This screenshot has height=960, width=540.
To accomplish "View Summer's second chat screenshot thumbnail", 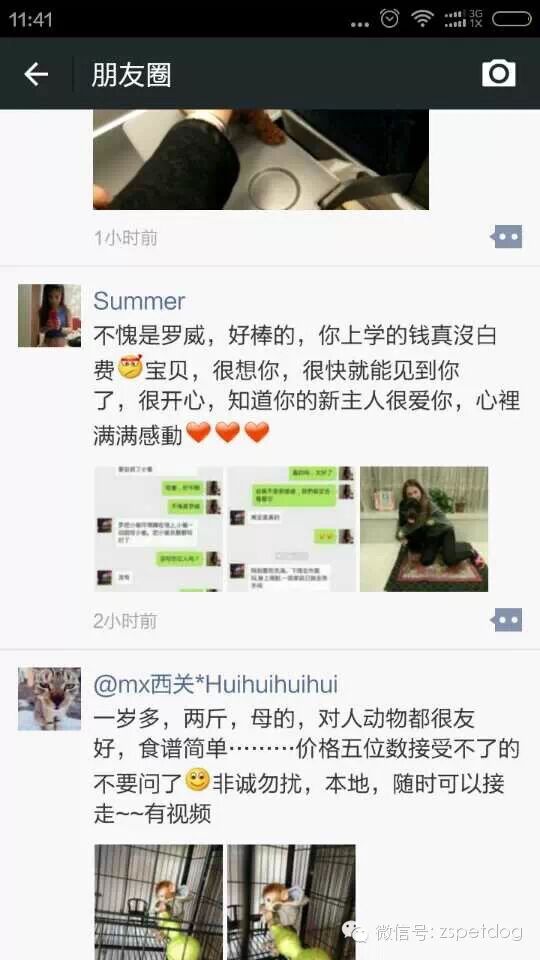I will [x=291, y=529].
